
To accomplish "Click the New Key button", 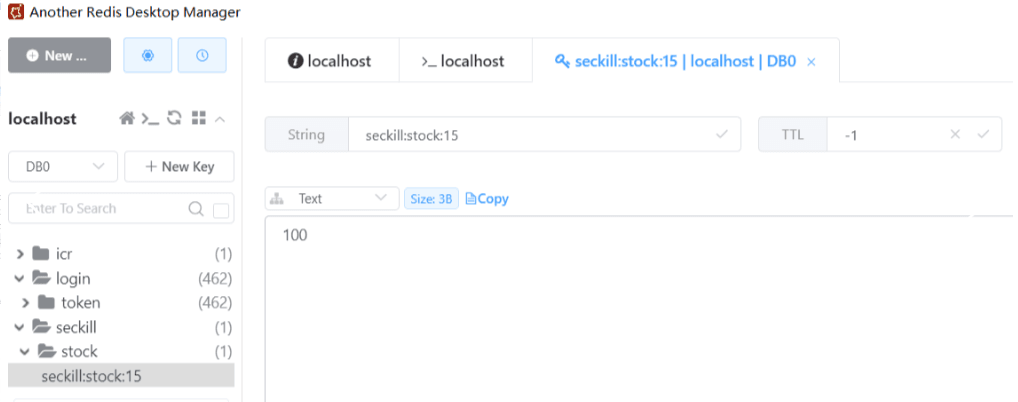I will pyautogui.click(x=180, y=166).
